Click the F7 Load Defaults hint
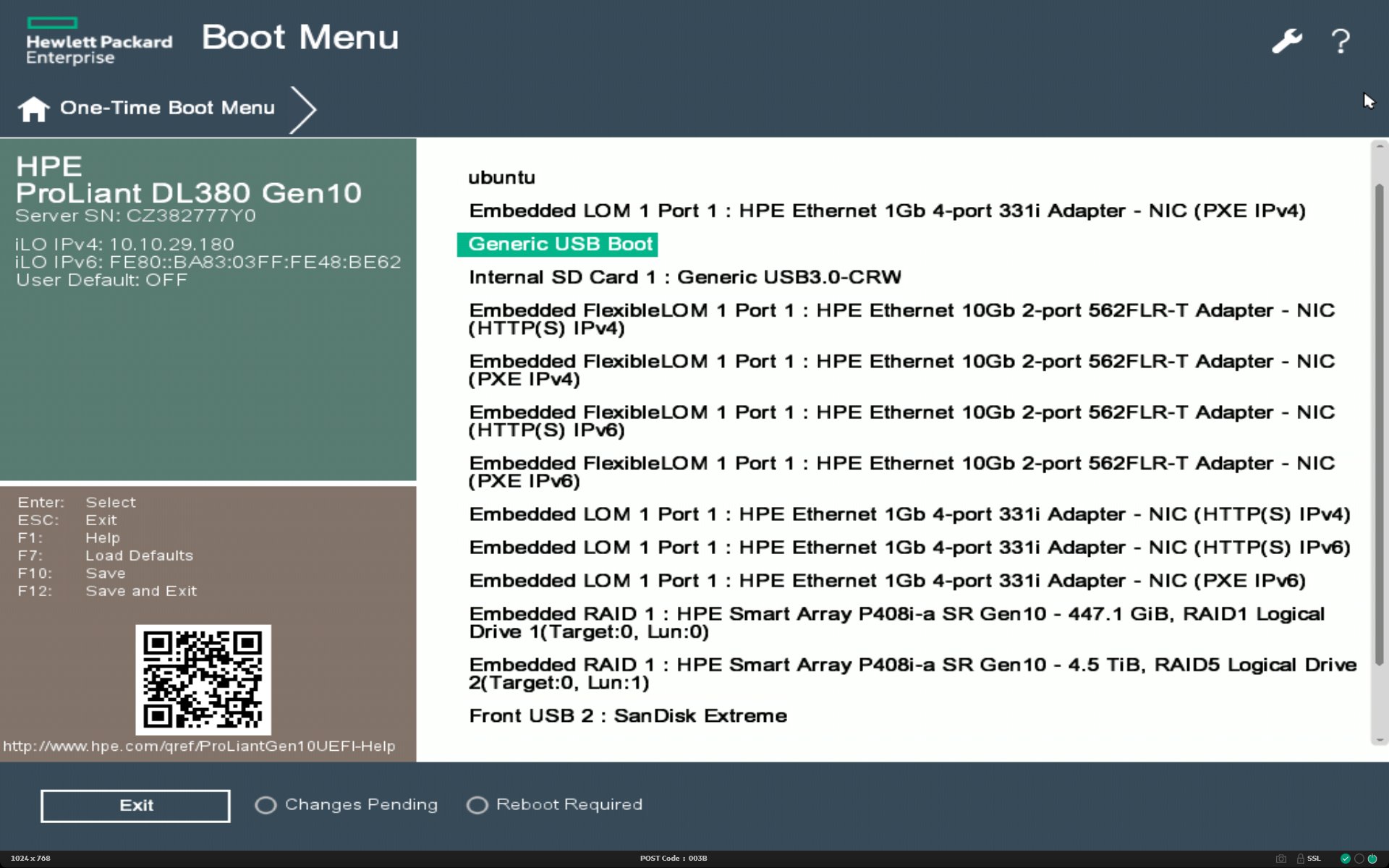 point(106,556)
